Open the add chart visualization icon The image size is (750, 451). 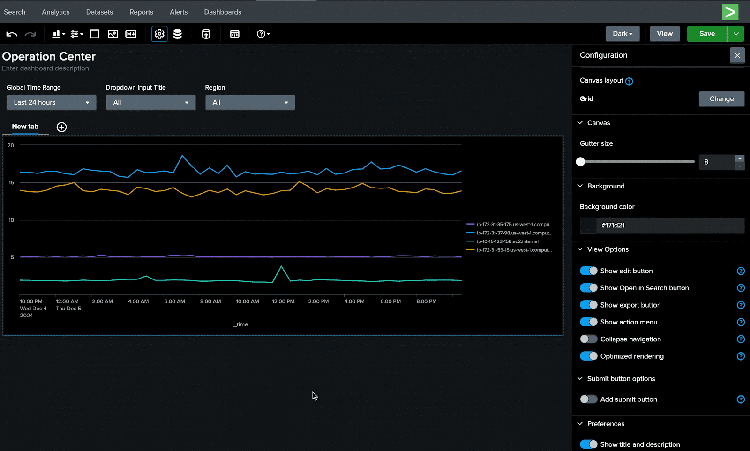click(x=56, y=34)
